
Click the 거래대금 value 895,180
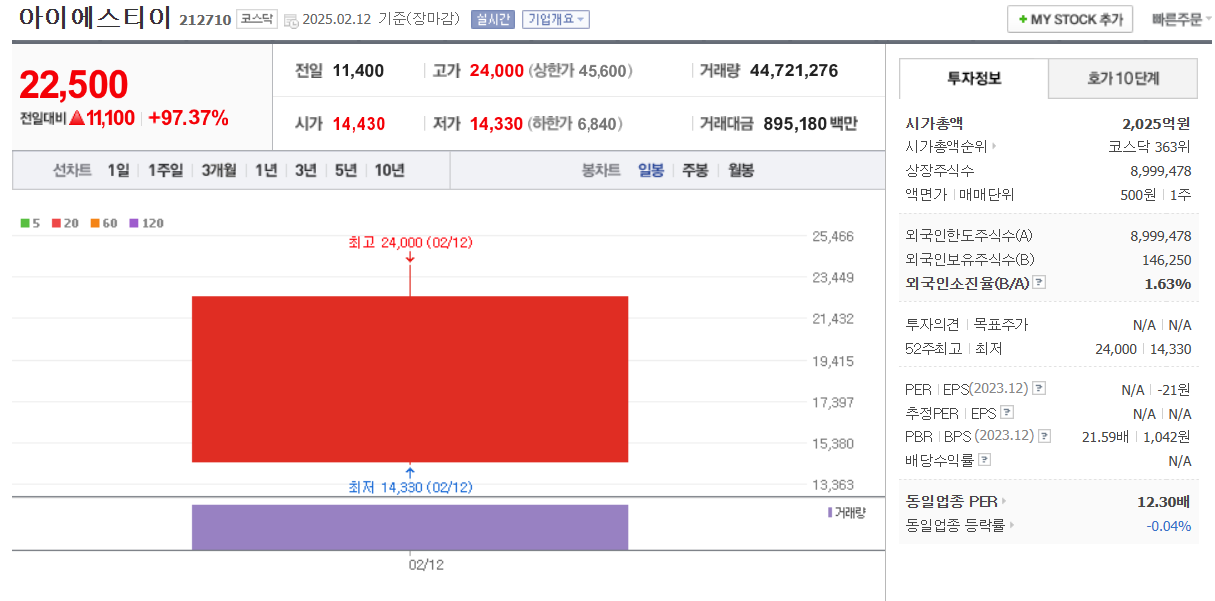click(x=795, y=124)
